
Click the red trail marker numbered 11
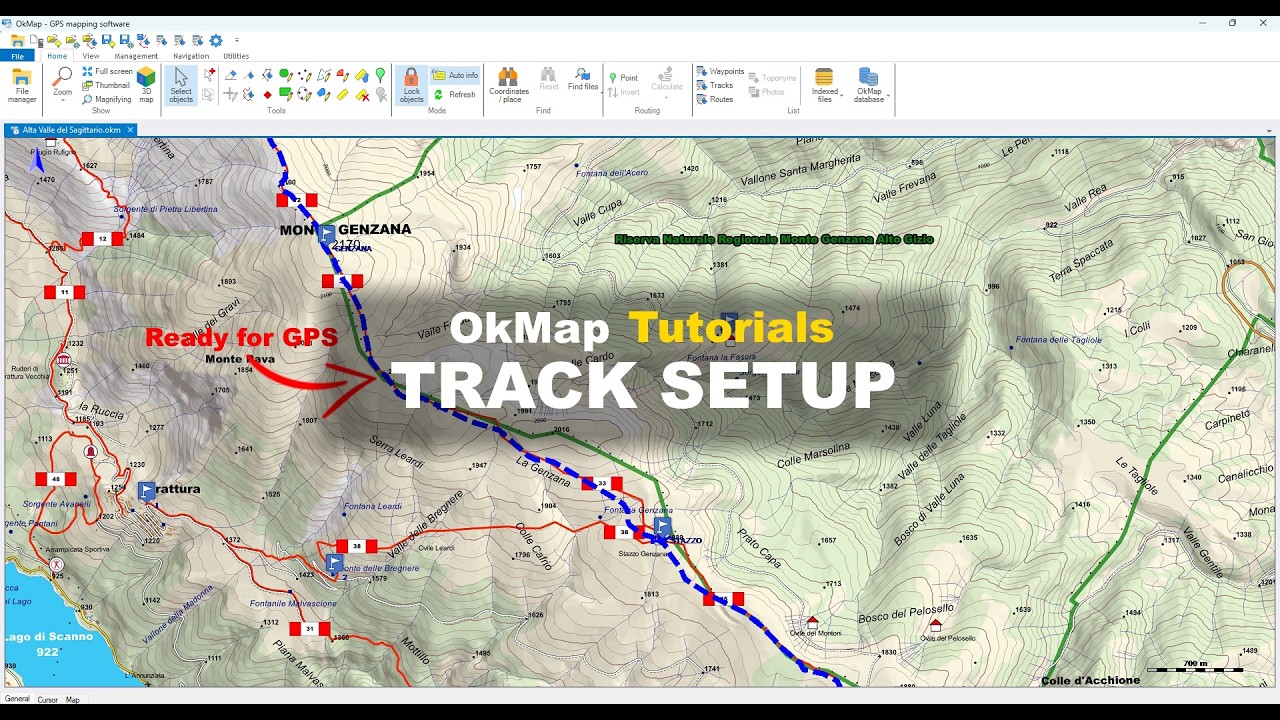pos(65,292)
